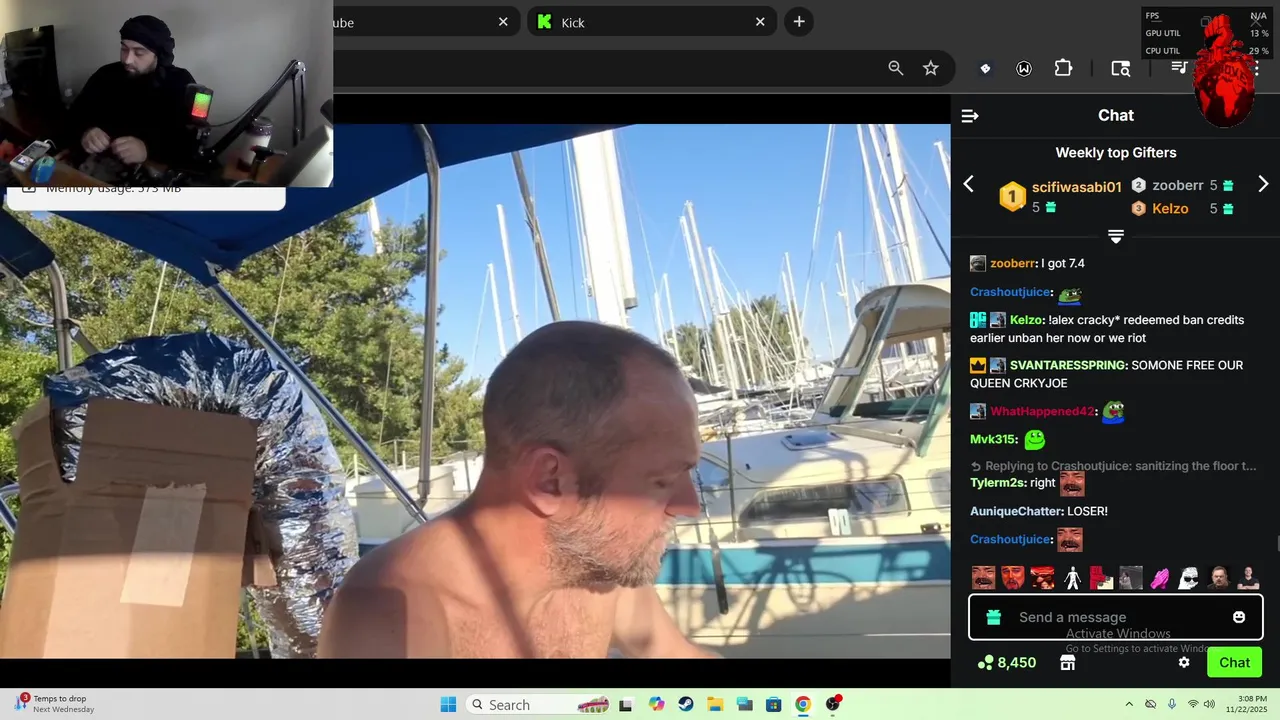Screen dimensions: 1280x720
Task: Open the emoji picker smiley
Action: pos(1239,617)
